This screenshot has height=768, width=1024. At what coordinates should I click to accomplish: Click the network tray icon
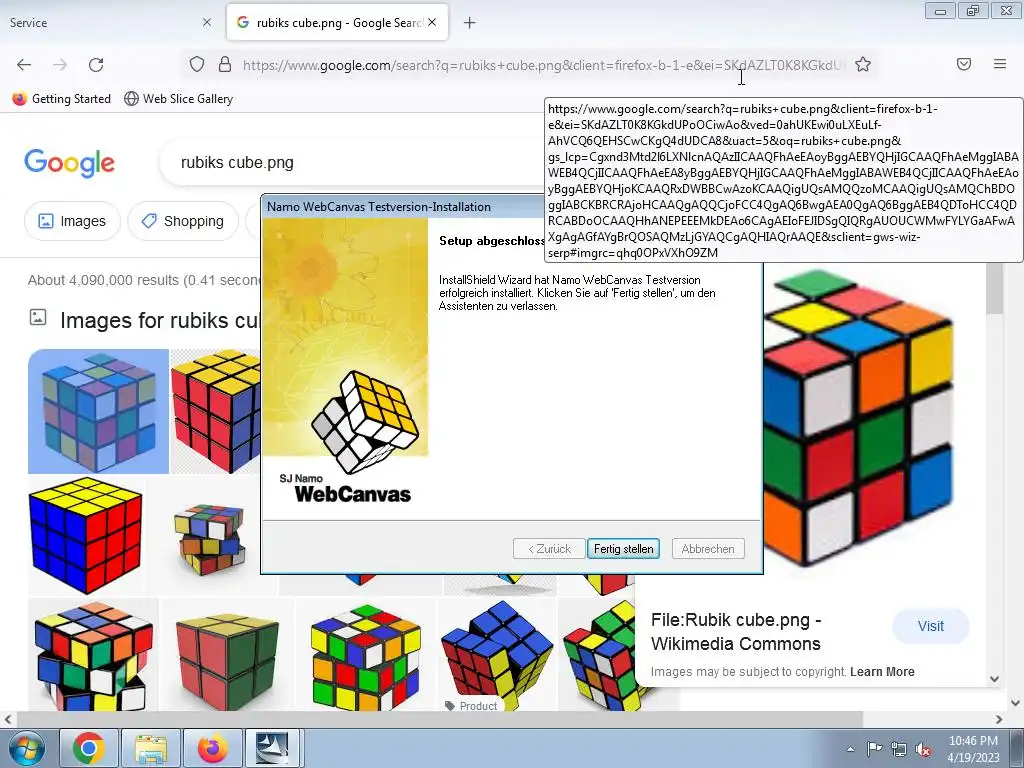click(x=899, y=749)
